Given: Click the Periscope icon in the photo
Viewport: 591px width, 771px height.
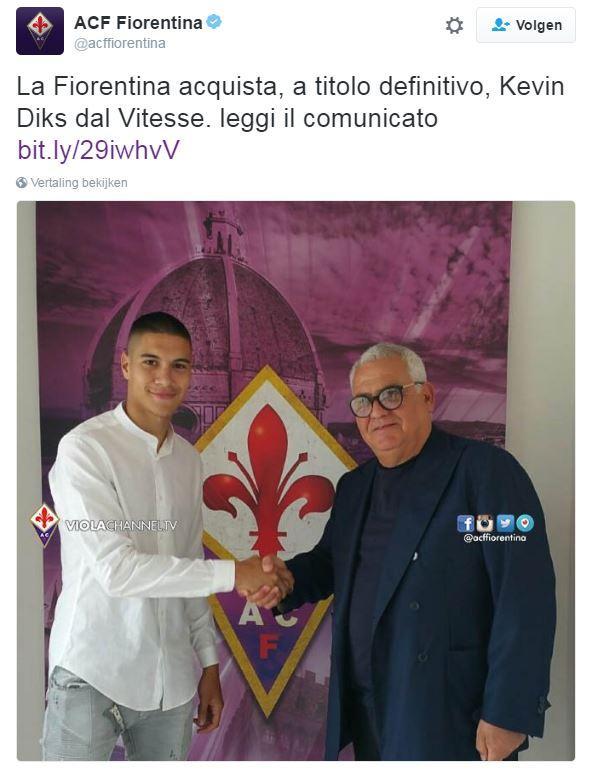Looking at the screenshot, I should pos(525,523).
